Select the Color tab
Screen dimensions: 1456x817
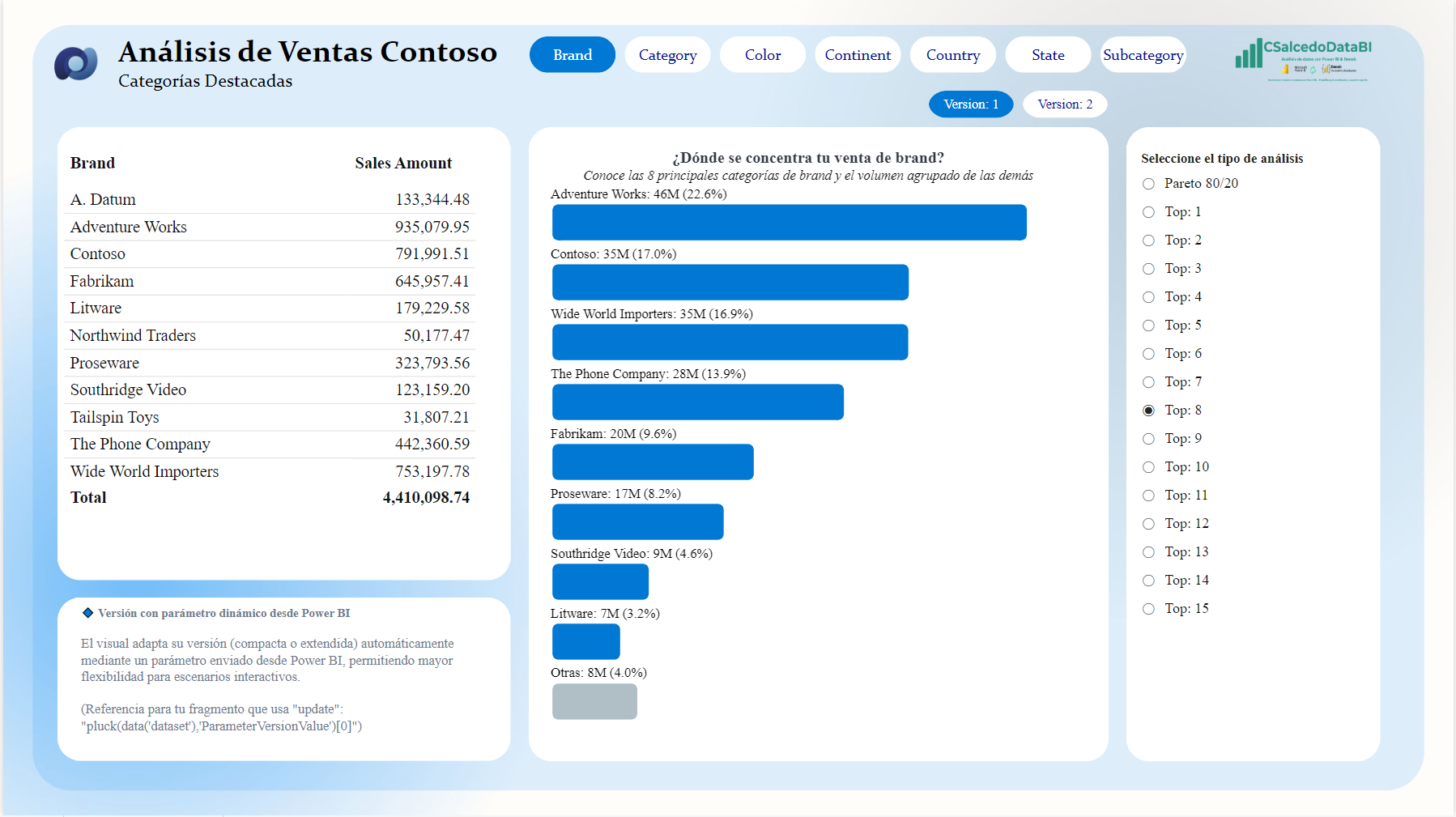(762, 55)
